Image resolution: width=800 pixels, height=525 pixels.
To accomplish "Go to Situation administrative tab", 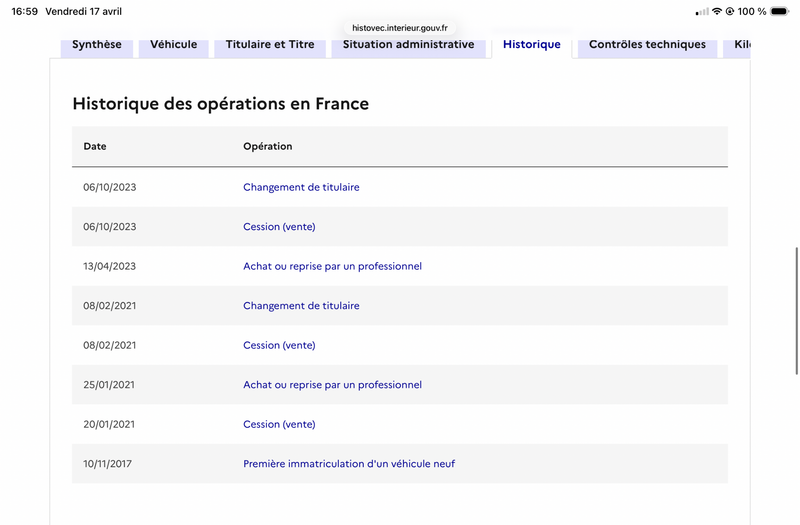I will [x=408, y=45].
